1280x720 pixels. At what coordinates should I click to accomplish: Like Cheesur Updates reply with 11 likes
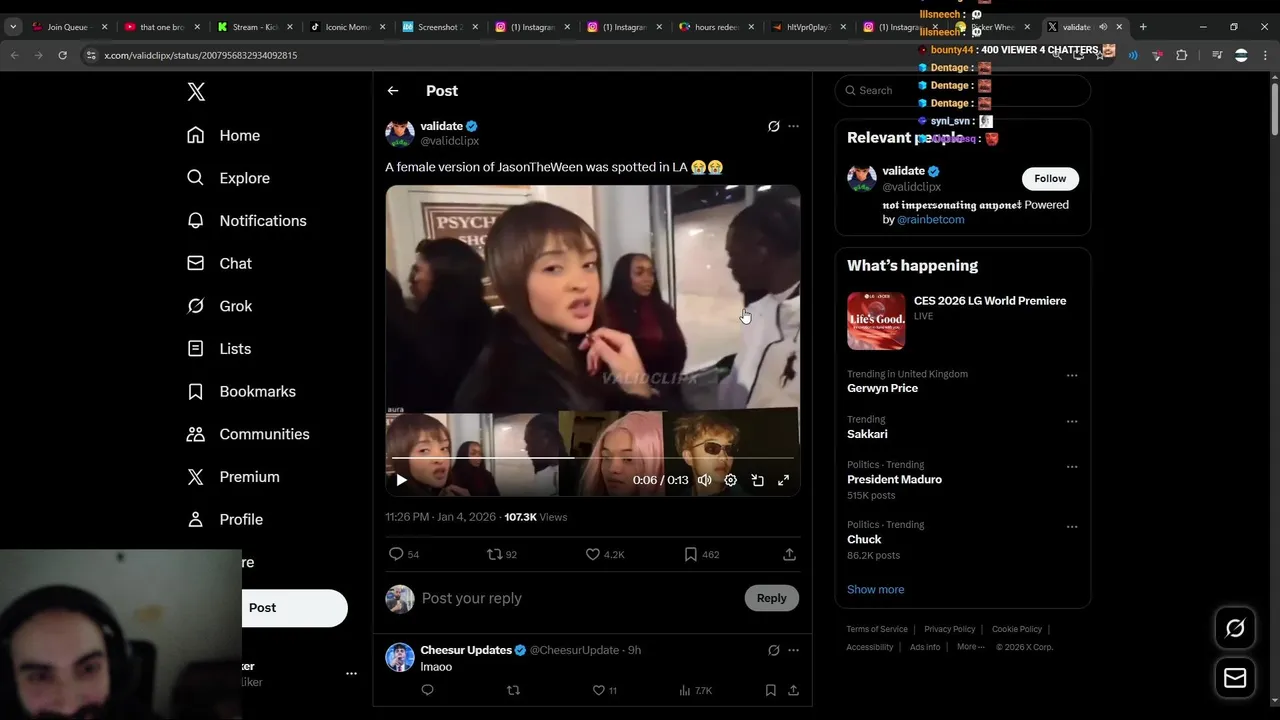(x=604, y=690)
